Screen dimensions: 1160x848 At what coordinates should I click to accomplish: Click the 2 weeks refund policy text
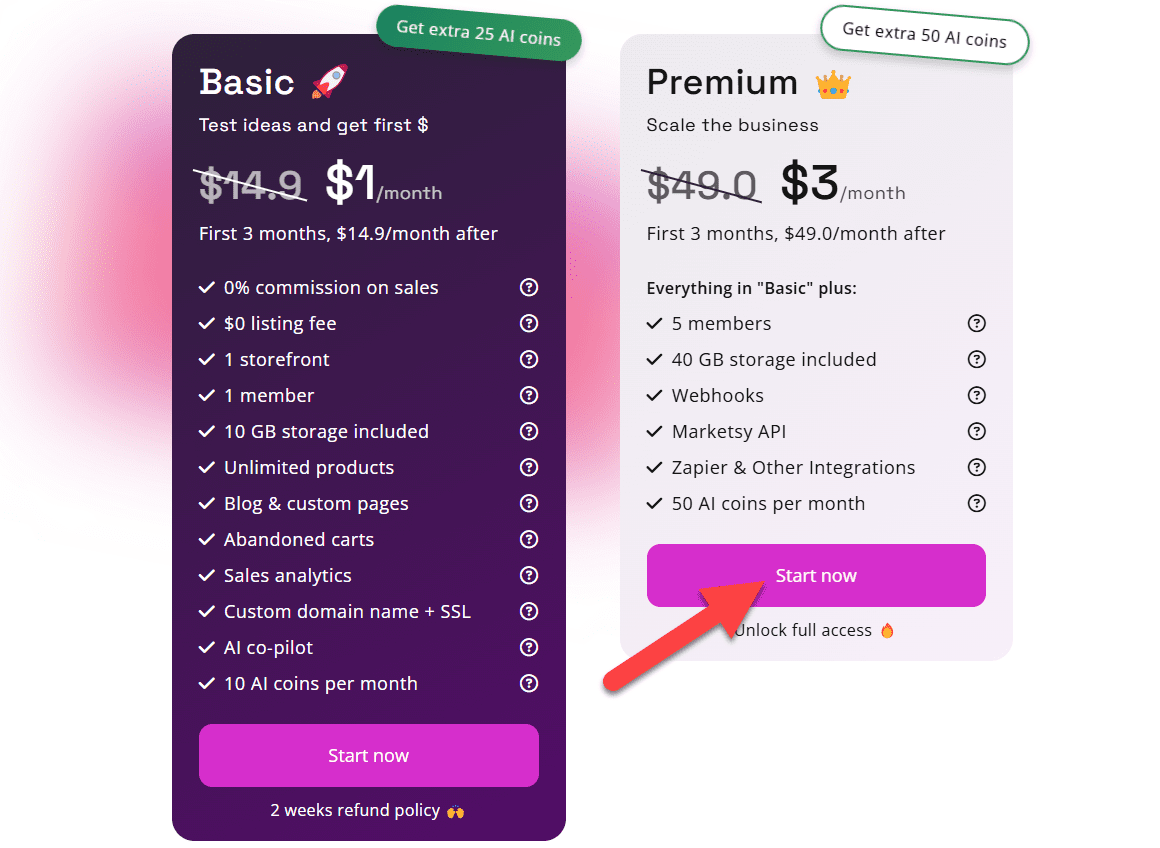pyautogui.click(x=354, y=810)
